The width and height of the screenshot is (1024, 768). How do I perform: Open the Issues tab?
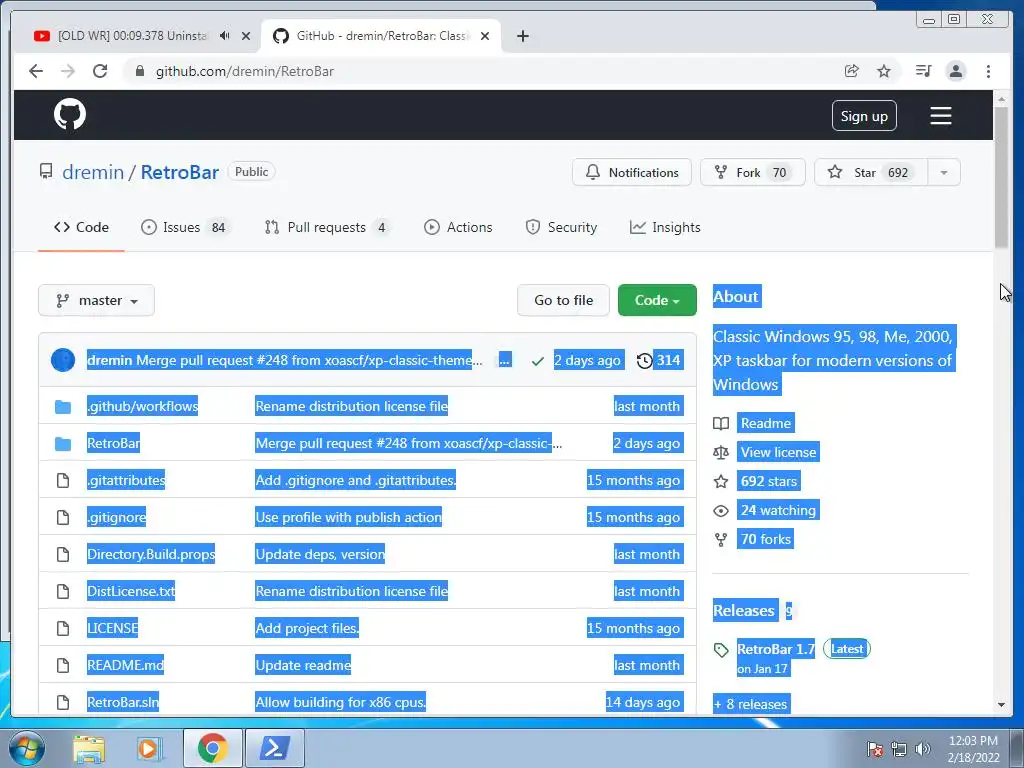click(x=185, y=227)
